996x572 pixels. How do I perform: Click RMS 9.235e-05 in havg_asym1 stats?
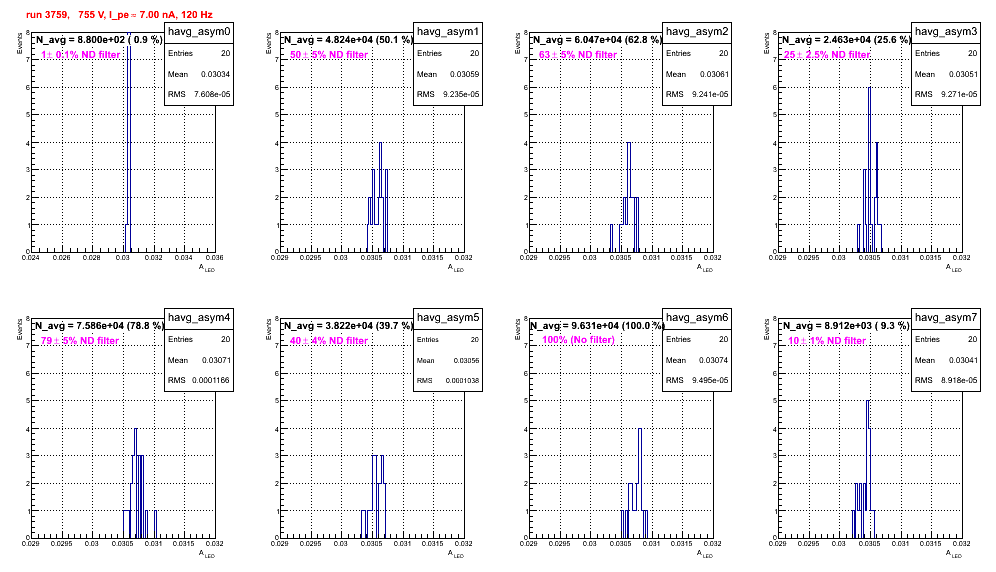point(448,95)
